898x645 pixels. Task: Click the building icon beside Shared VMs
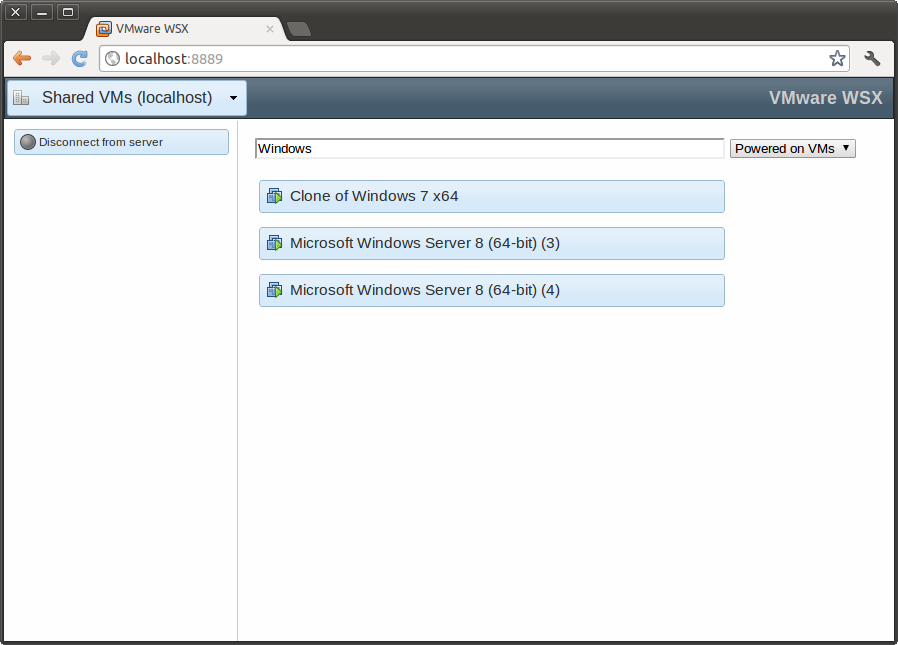[x=21, y=98]
